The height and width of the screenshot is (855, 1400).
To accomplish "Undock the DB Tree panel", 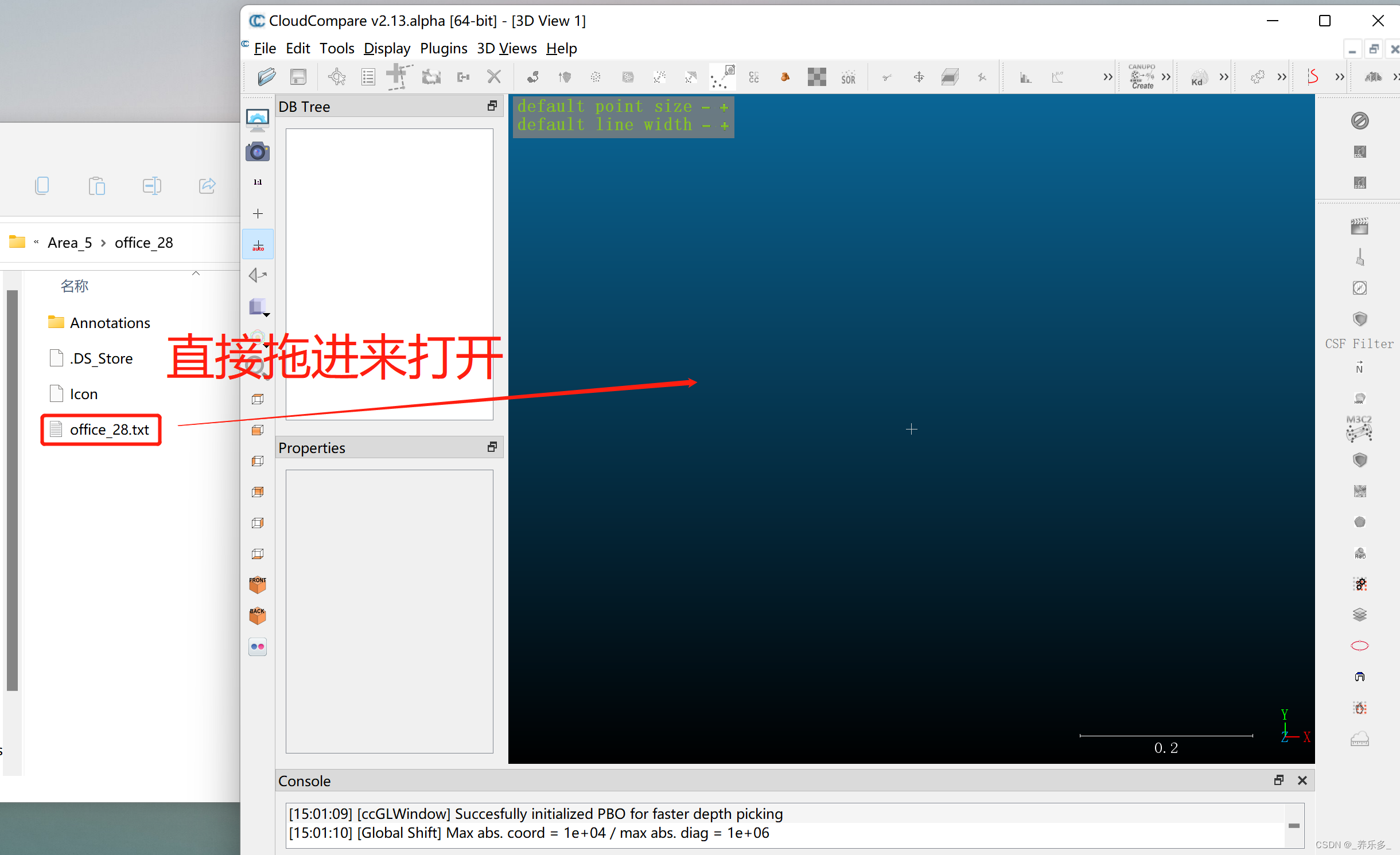I will (x=492, y=106).
